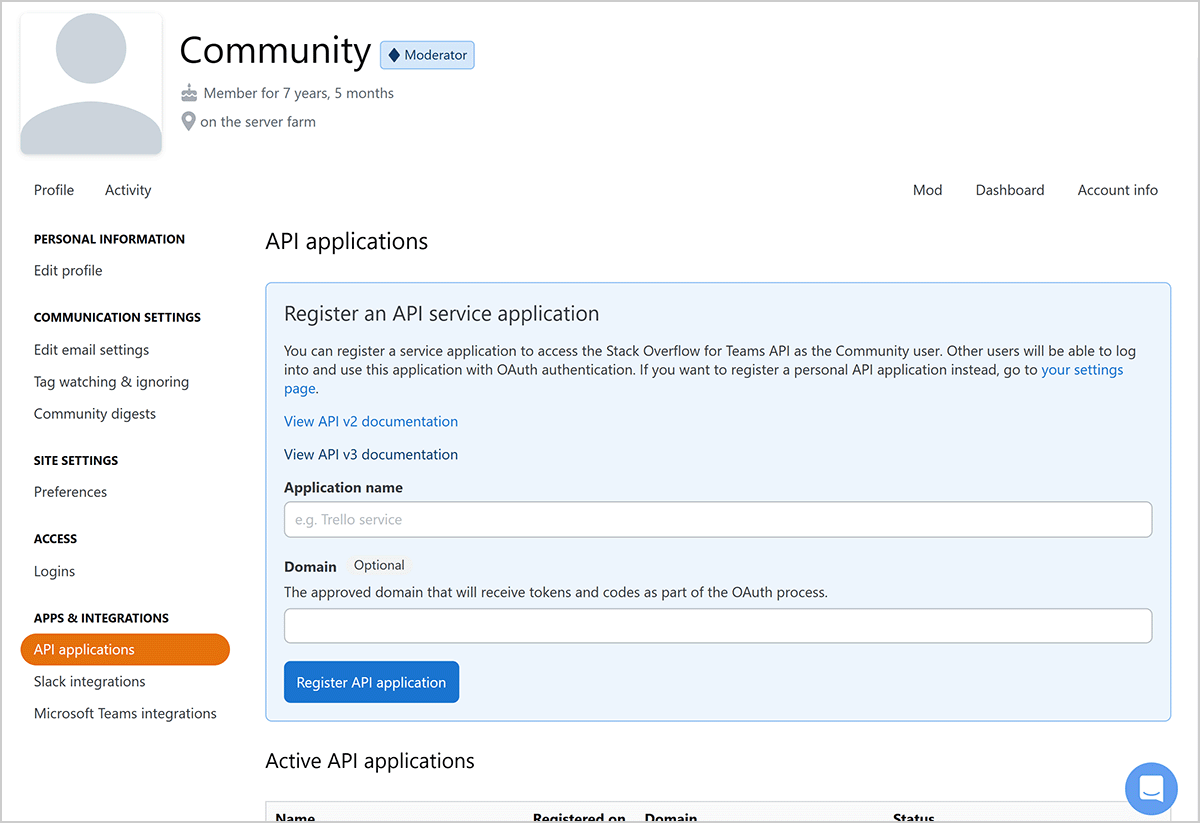Viewport: 1200px width, 823px height.
Task: Click the member-since cake icon
Action: pos(189,93)
